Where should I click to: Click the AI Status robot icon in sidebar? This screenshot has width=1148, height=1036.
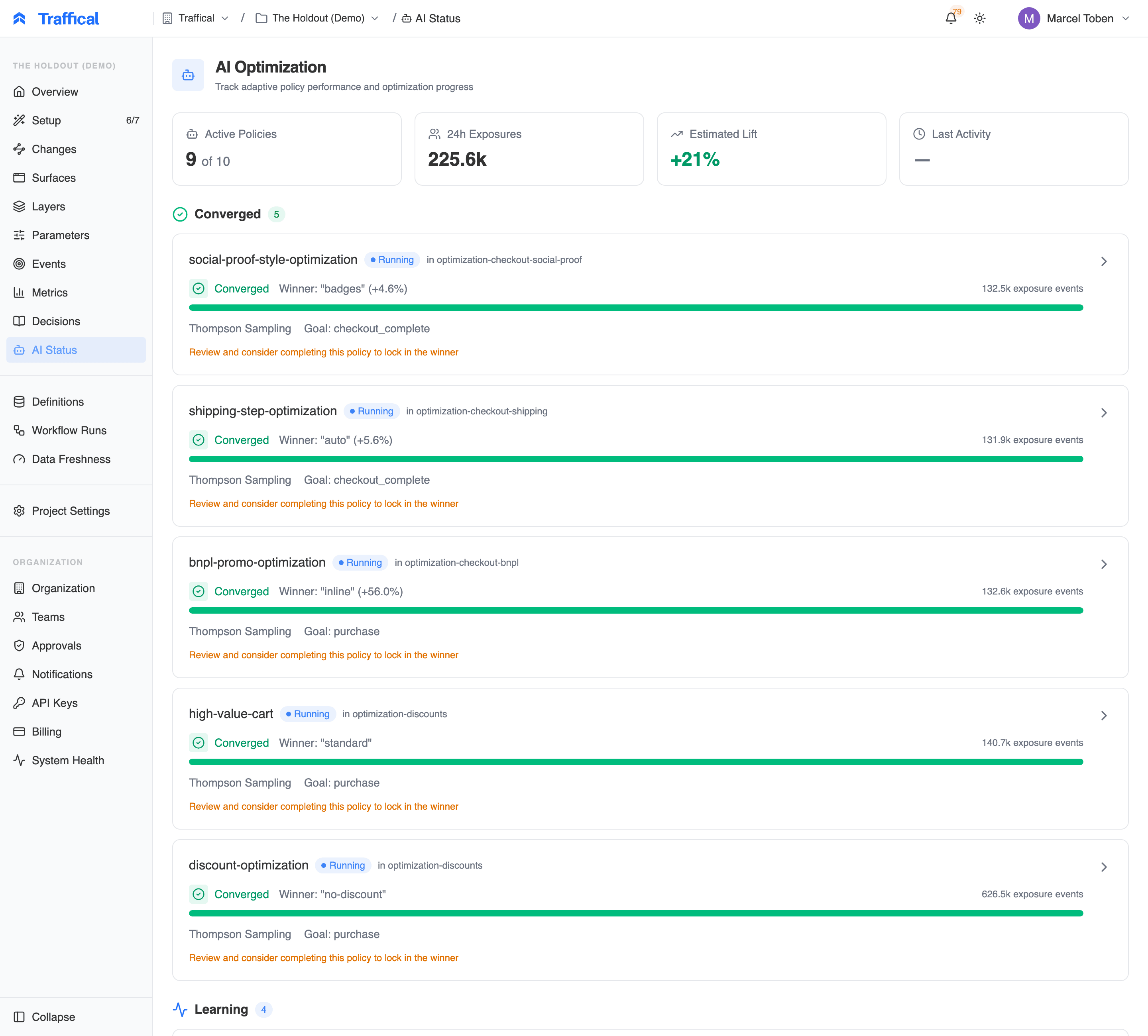point(20,350)
